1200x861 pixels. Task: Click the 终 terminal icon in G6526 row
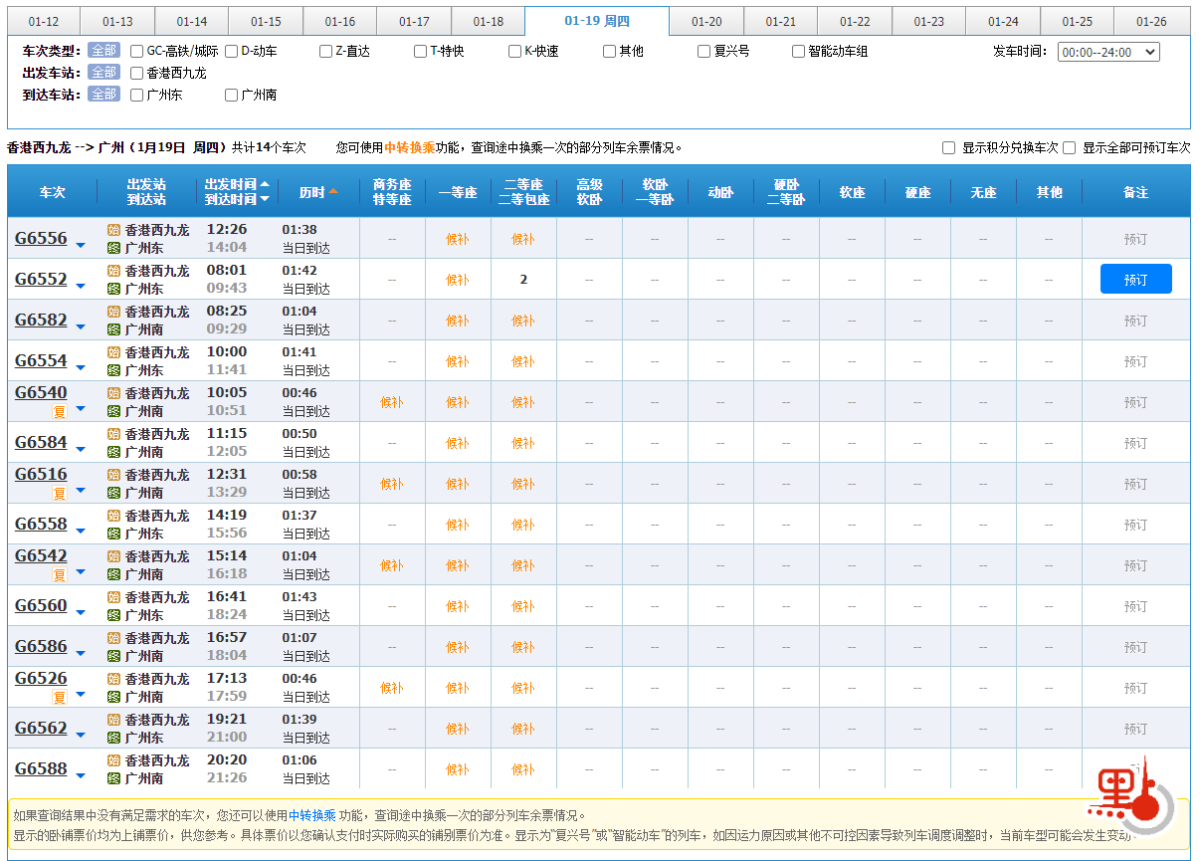114,697
